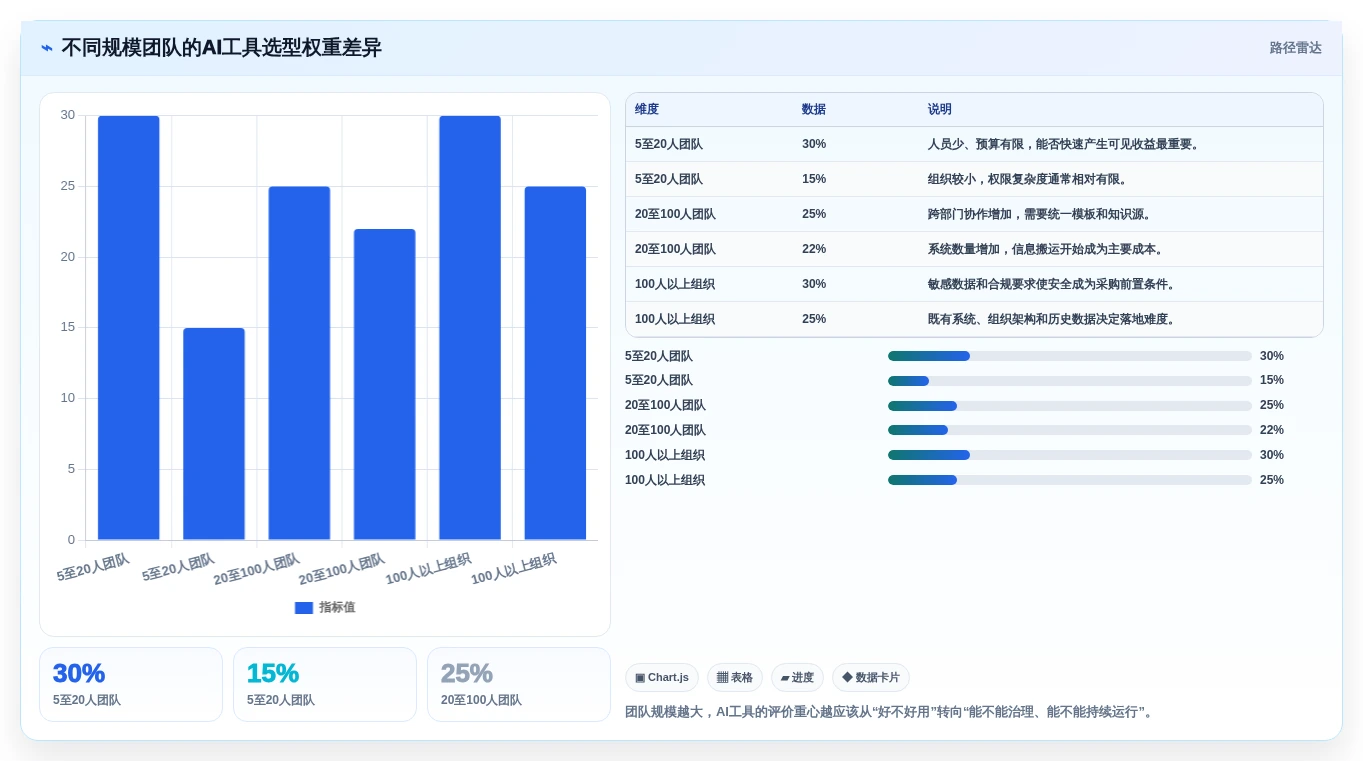Click the 表格 chip

[x=735, y=677]
